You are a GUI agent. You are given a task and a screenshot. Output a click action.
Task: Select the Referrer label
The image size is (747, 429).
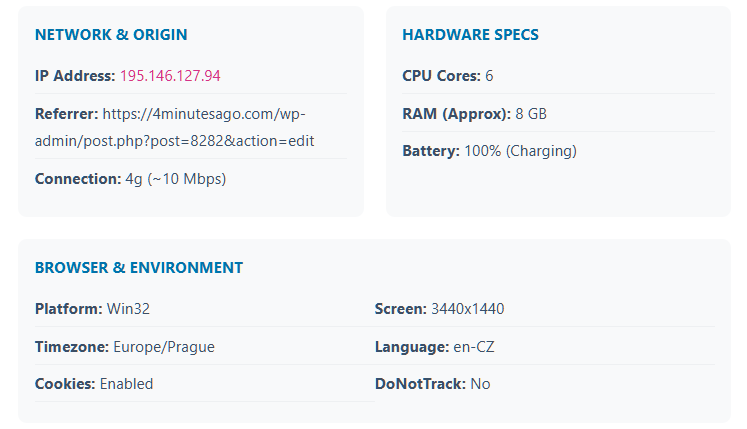(x=66, y=114)
